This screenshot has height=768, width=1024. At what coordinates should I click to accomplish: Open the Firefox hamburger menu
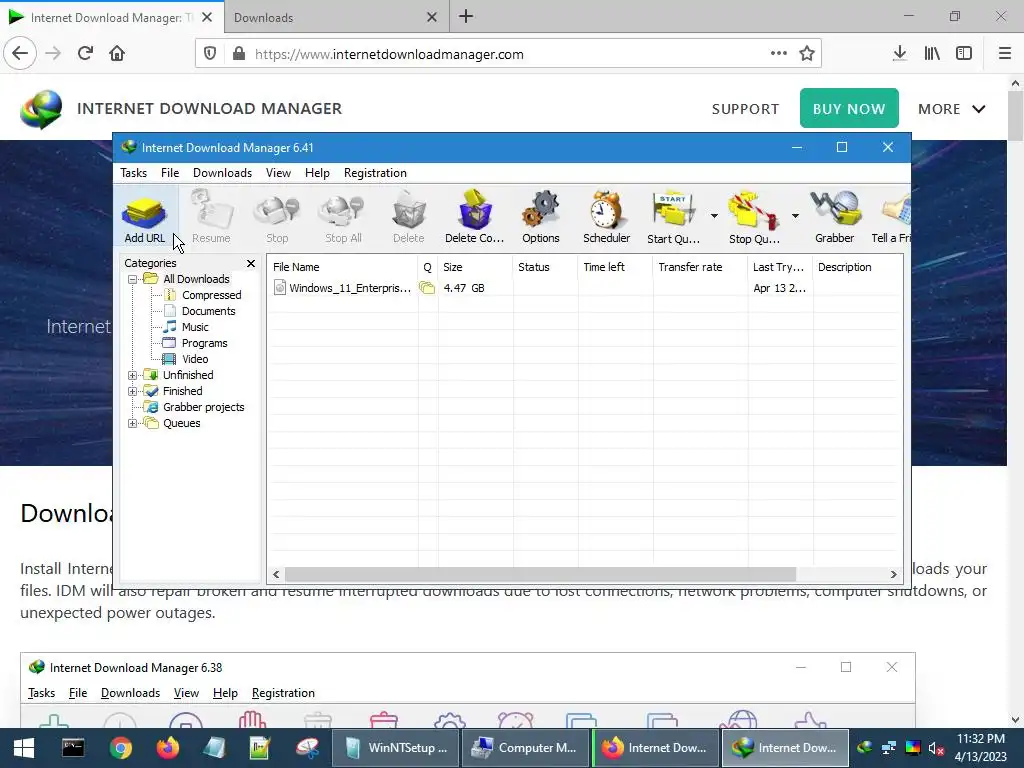click(x=1005, y=54)
